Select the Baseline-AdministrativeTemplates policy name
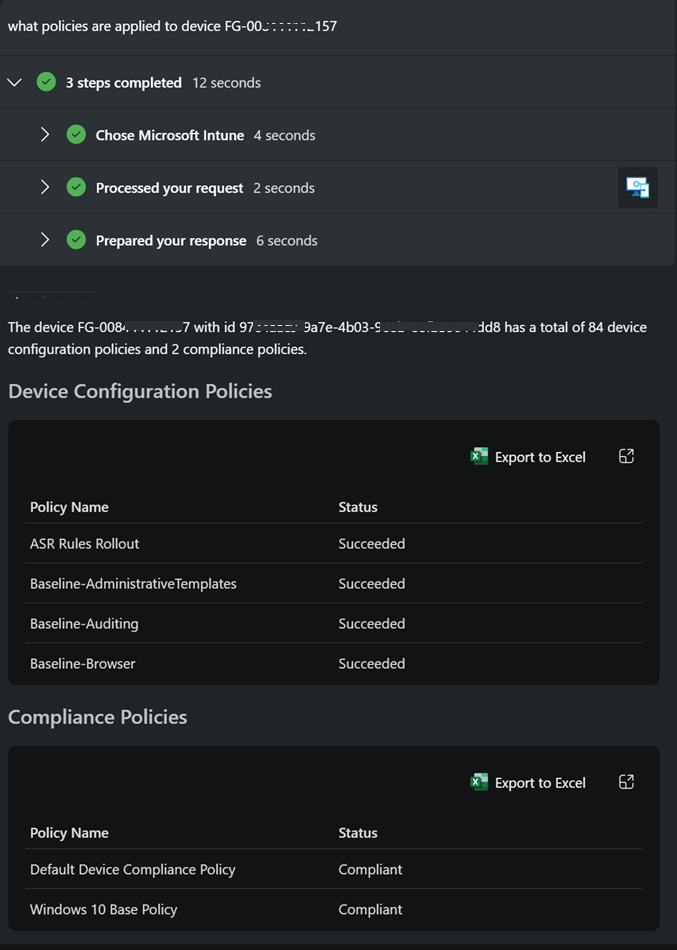This screenshot has height=950, width=677. 133,583
